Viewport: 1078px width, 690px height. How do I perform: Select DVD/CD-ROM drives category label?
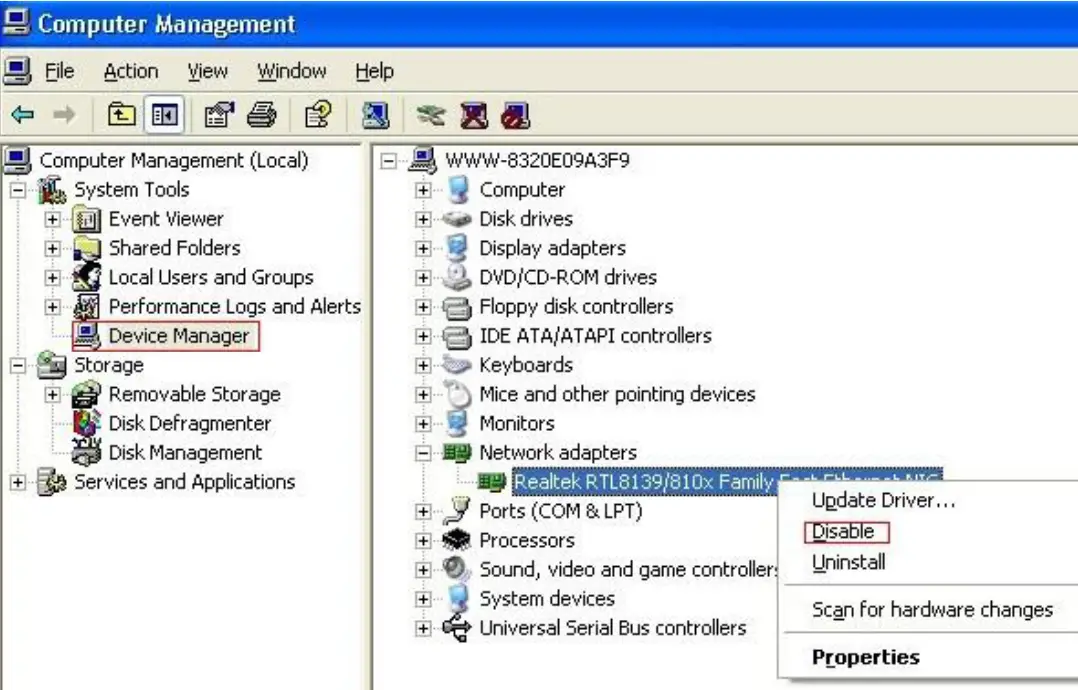pyautogui.click(x=568, y=278)
